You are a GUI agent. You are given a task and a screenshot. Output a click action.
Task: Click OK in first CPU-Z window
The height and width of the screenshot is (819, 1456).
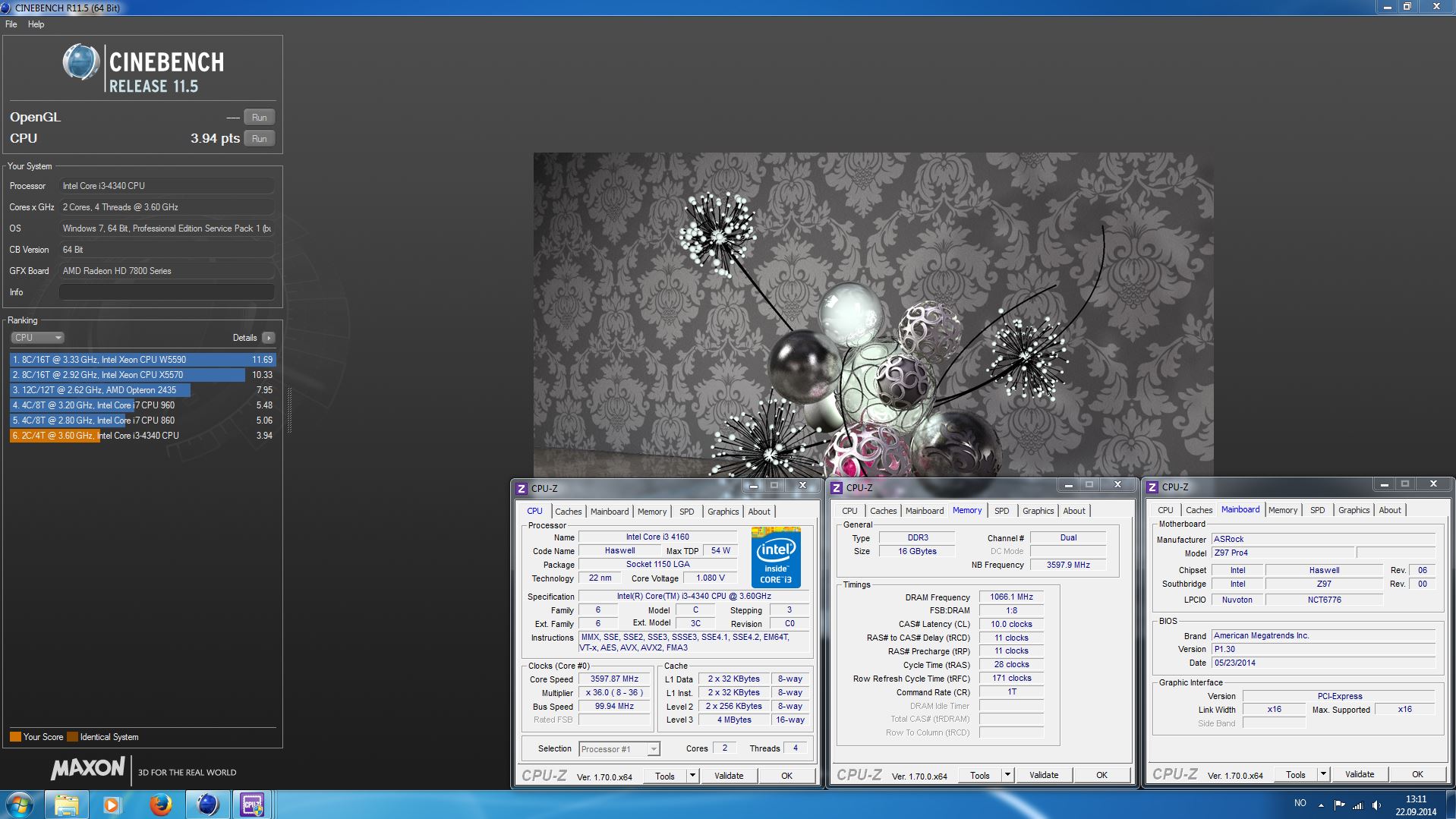pos(786,776)
